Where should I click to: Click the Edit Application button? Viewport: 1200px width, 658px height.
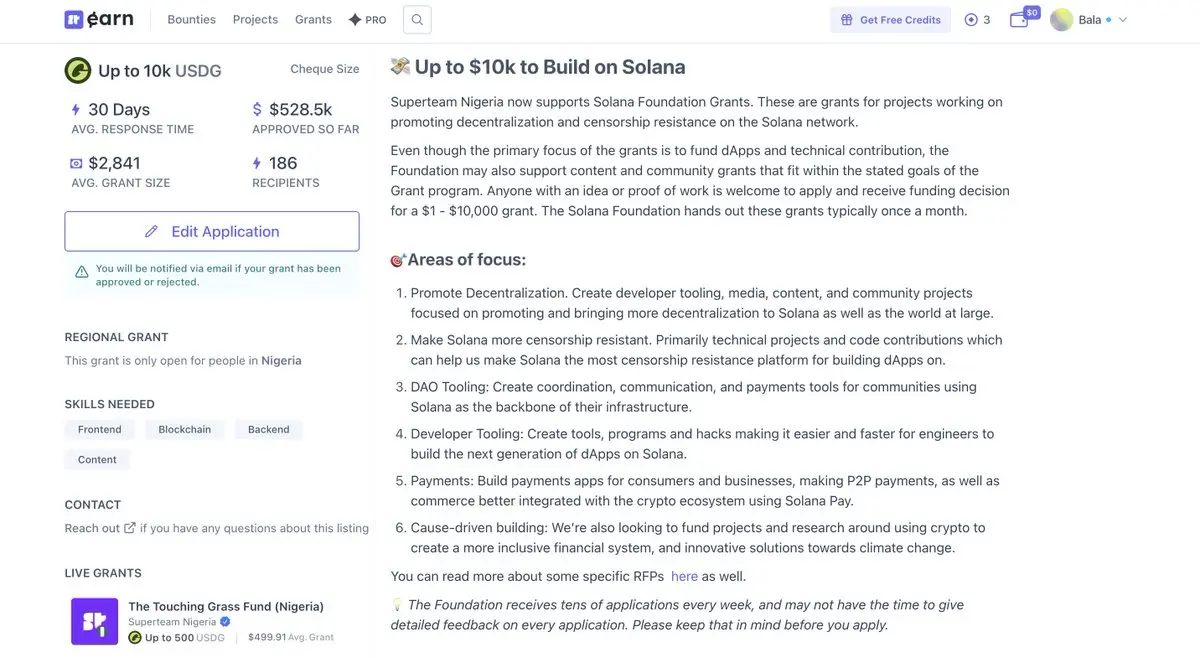coord(212,231)
